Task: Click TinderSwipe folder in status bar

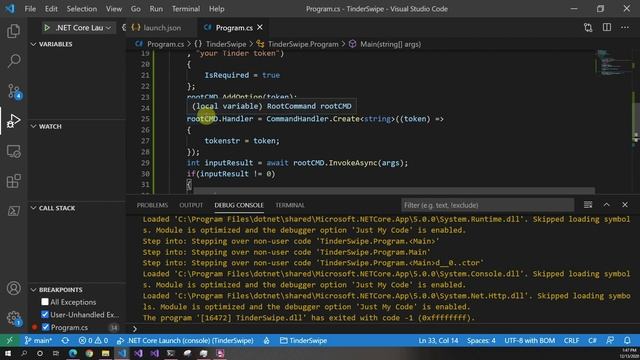Action: (x=303, y=340)
